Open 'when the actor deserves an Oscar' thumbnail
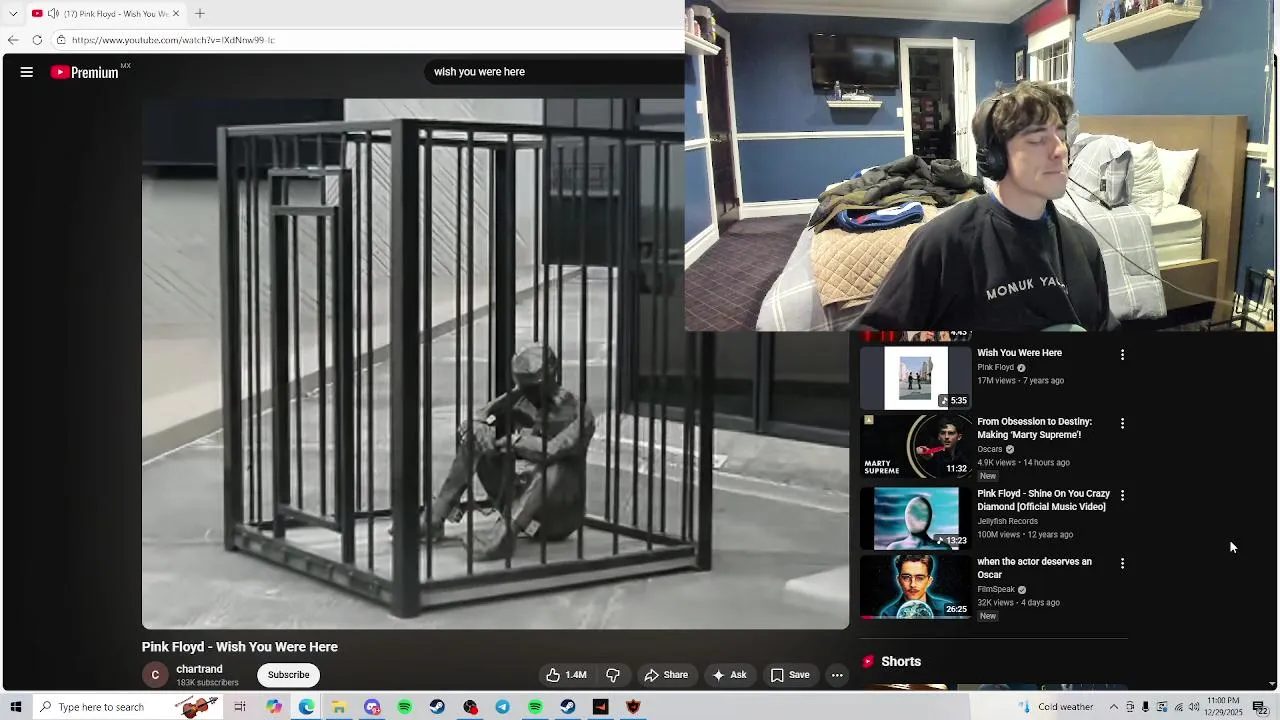This screenshot has width=1280, height=720. pyautogui.click(x=916, y=587)
